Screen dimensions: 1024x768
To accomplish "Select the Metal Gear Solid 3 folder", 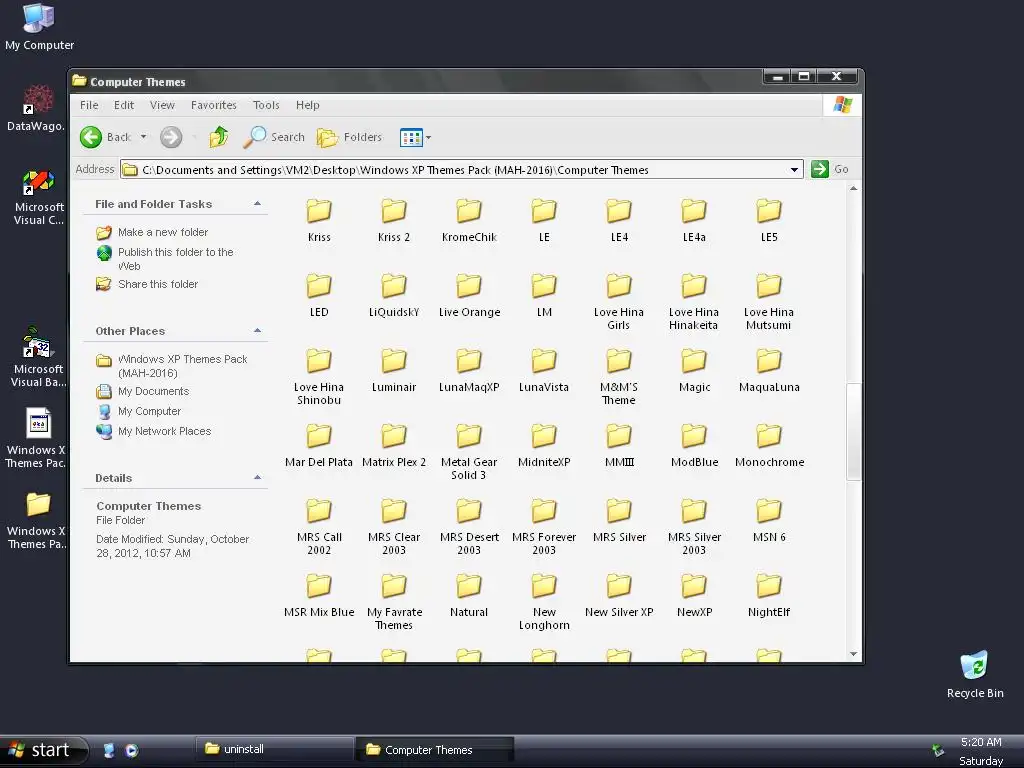I will pos(469,452).
